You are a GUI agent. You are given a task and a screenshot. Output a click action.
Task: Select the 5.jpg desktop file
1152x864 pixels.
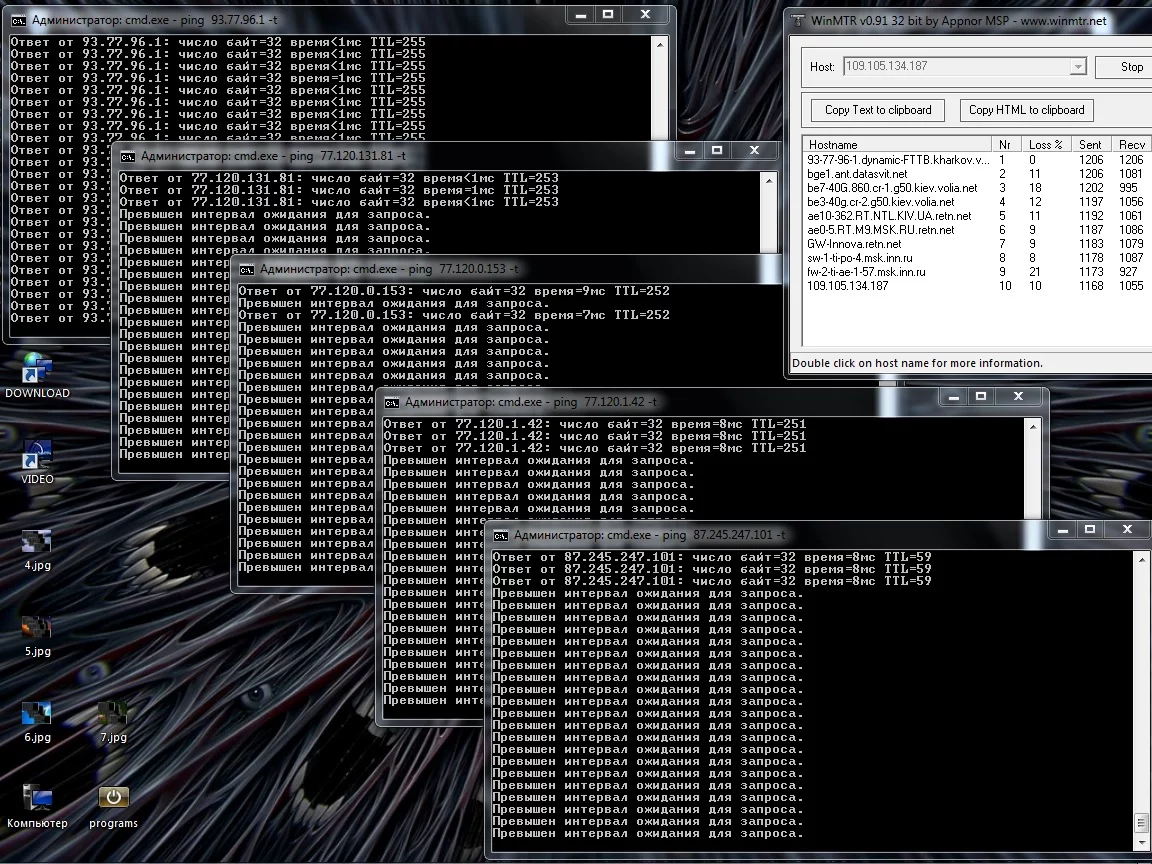pyautogui.click(x=37, y=634)
